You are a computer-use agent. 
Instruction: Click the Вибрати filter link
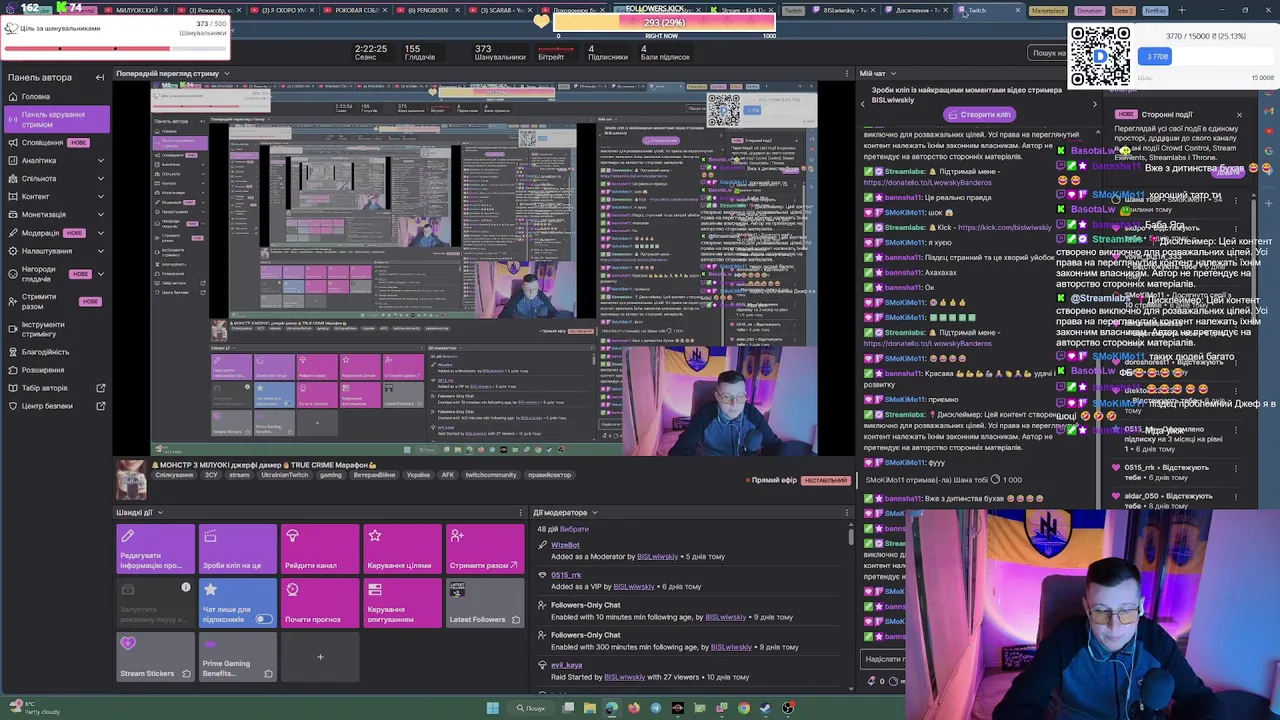[575, 529]
